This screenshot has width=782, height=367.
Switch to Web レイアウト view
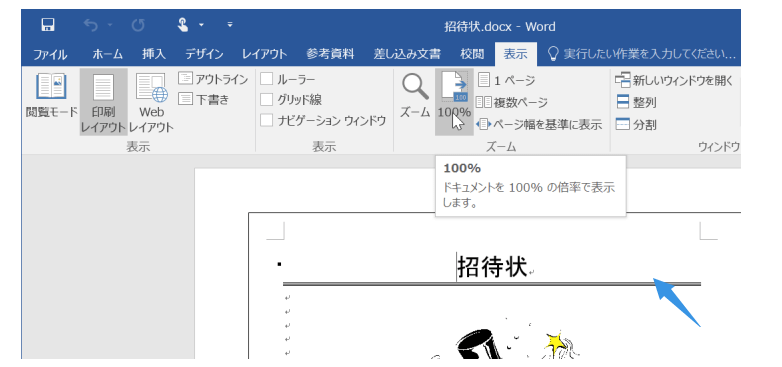(x=152, y=103)
